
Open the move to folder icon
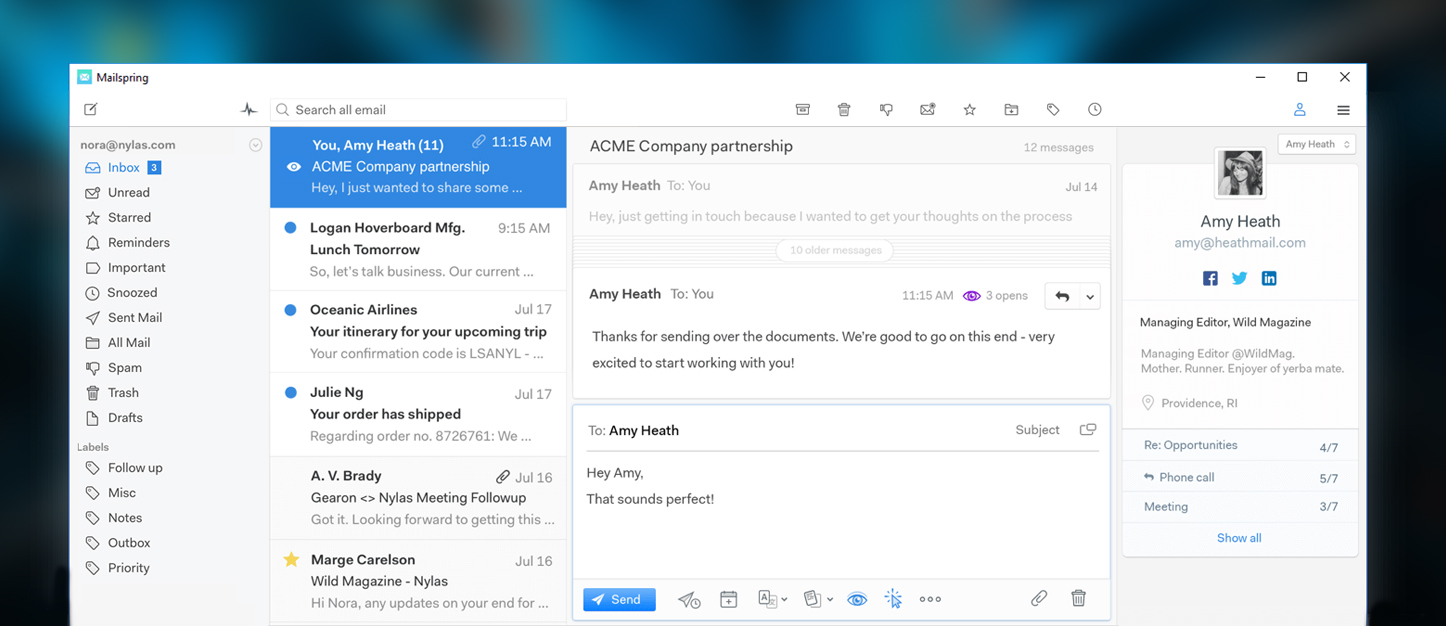click(x=1011, y=110)
